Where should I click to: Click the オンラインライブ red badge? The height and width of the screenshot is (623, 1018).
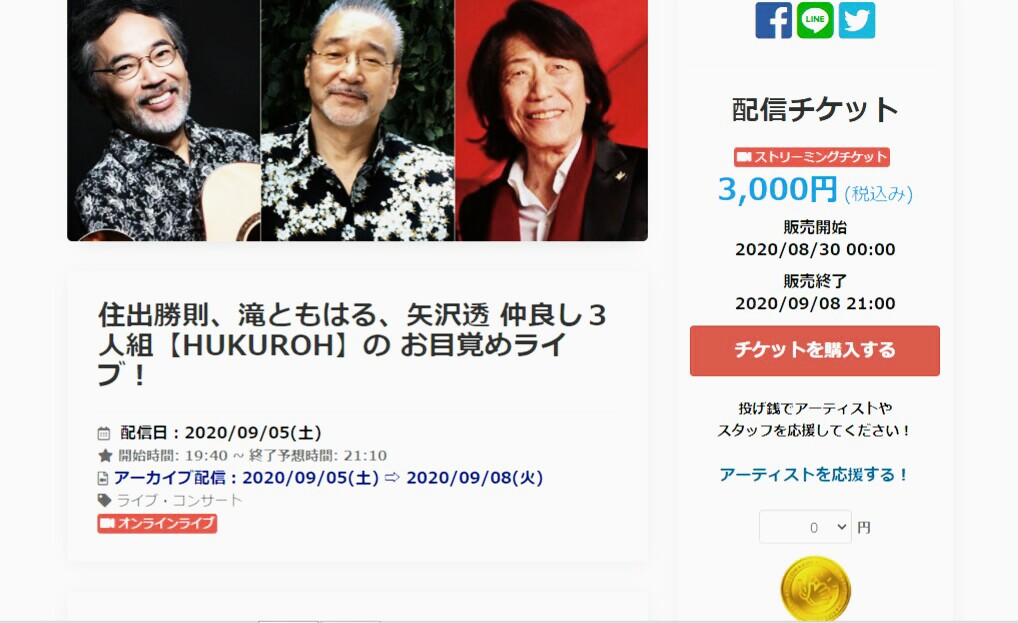[x=157, y=523]
